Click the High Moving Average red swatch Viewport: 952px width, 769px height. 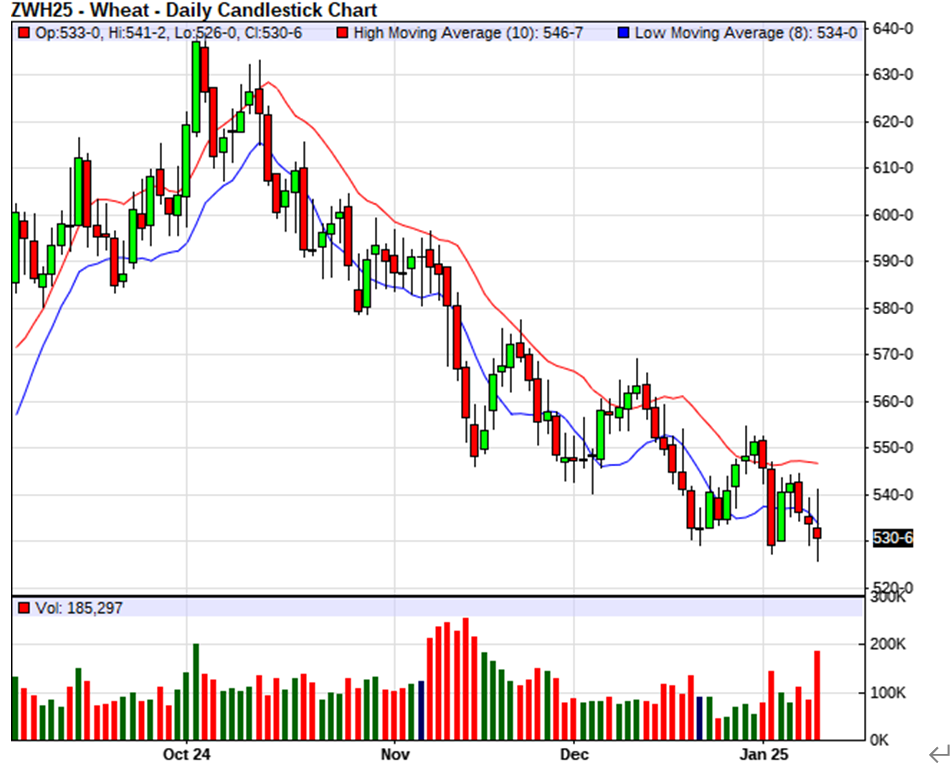click(343, 33)
